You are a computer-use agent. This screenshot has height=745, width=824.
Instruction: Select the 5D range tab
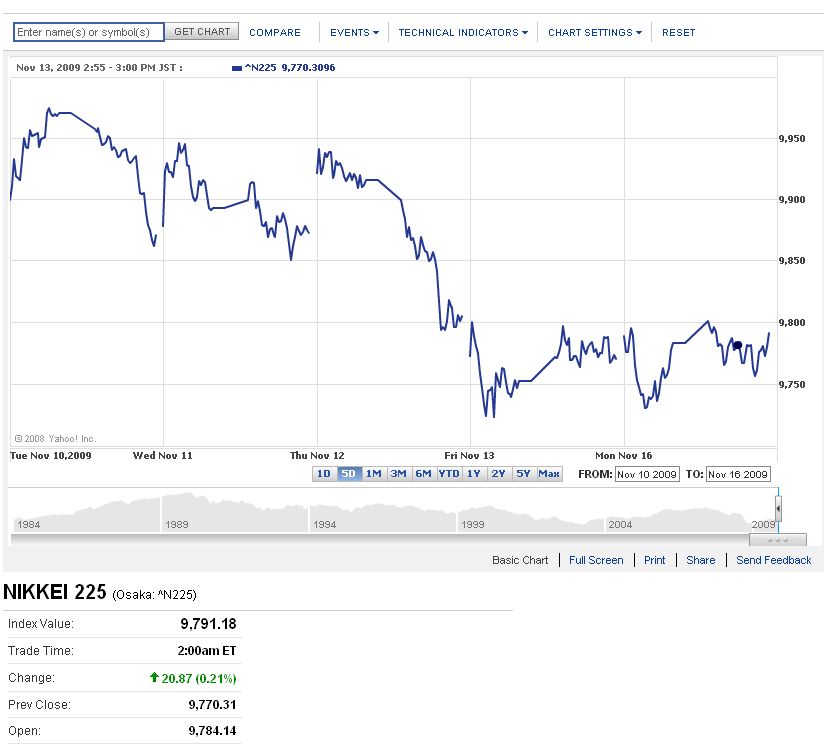coord(348,474)
